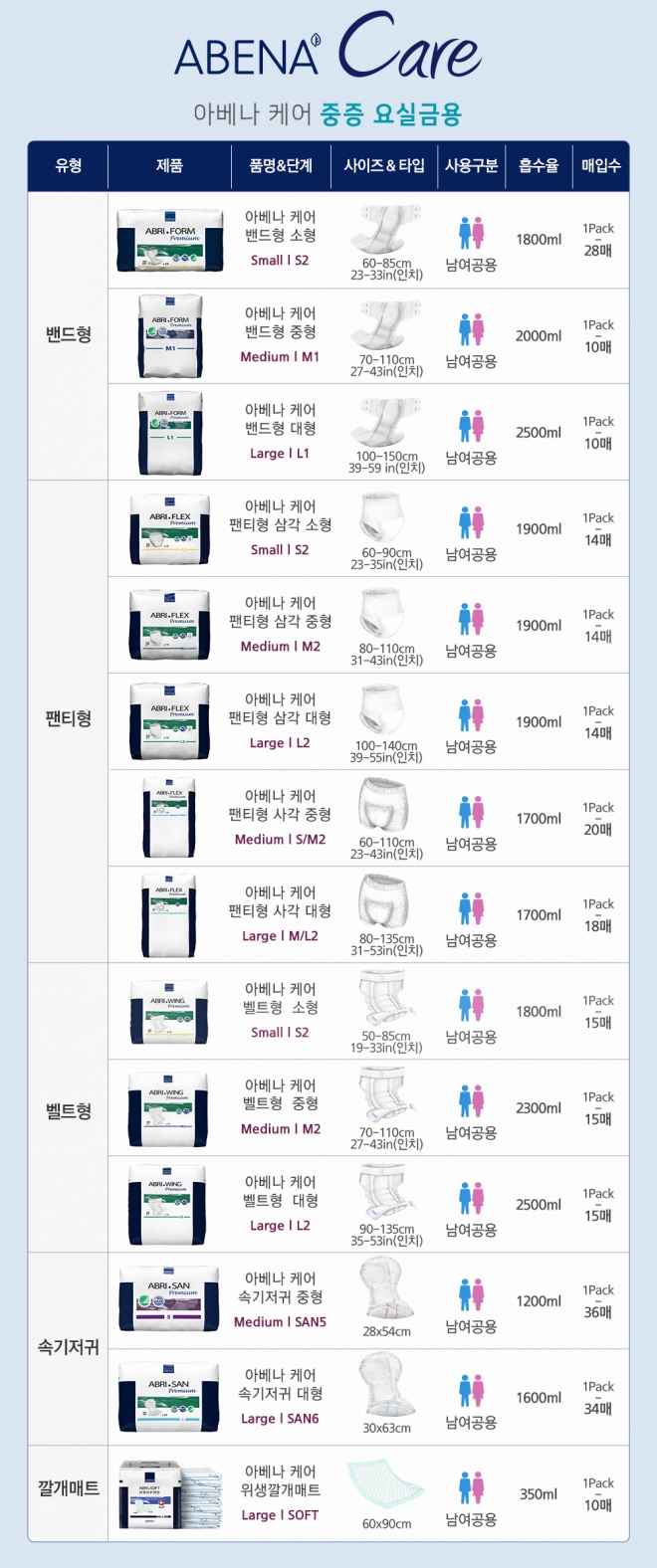Screen dimensions: 657x1568
Task: Open the Abri-Wing Large L2 package thumbnail
Action: click(x=168, y=1204)
